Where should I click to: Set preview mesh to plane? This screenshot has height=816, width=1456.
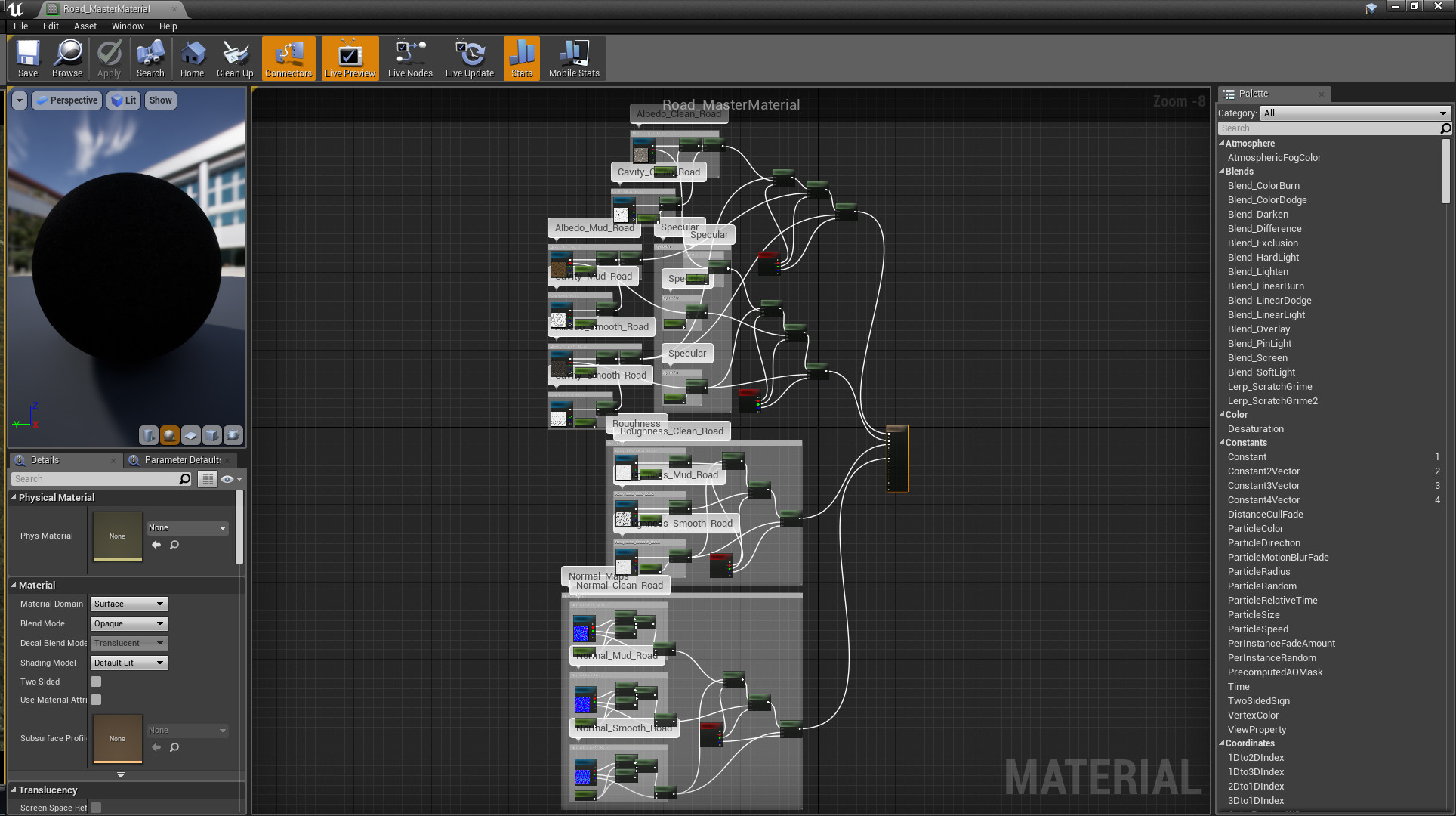click(x=191, y=435)
